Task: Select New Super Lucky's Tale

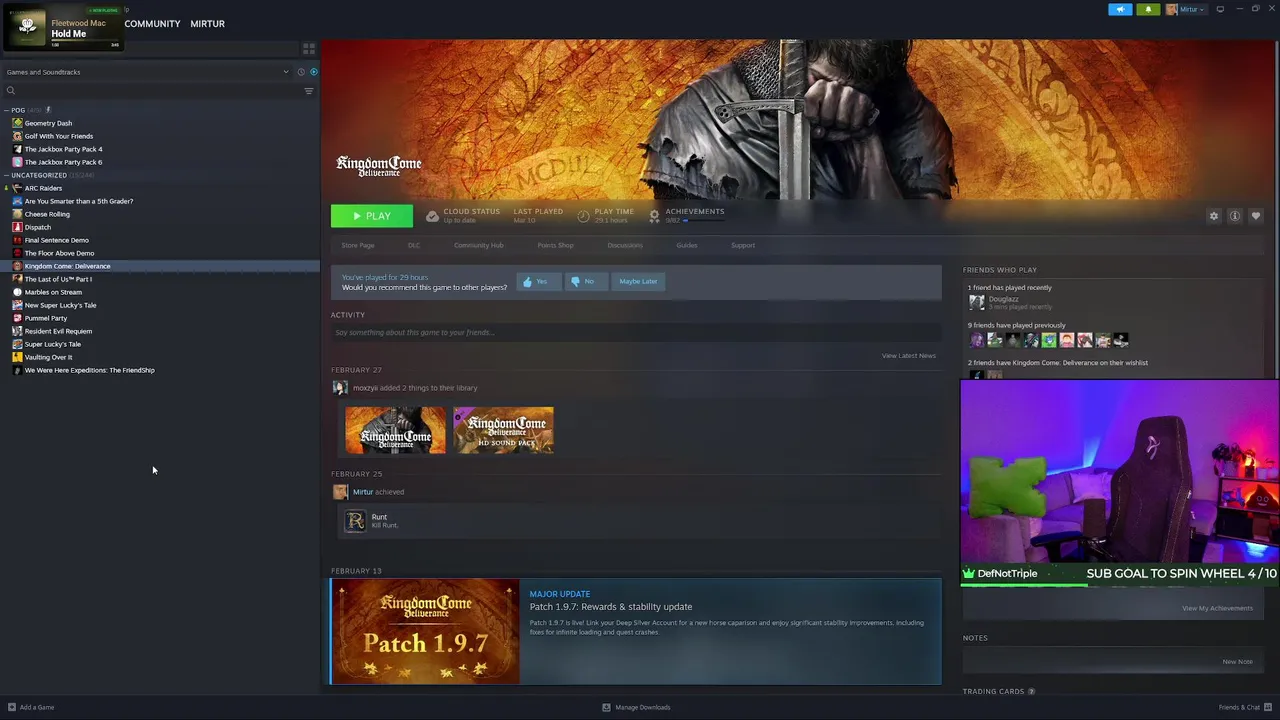Action: point(60,305)
